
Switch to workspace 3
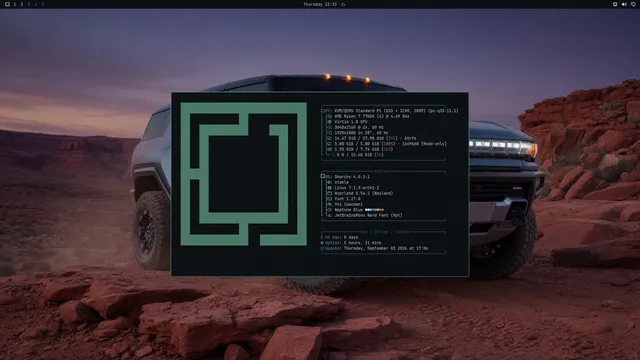point(29,4)
